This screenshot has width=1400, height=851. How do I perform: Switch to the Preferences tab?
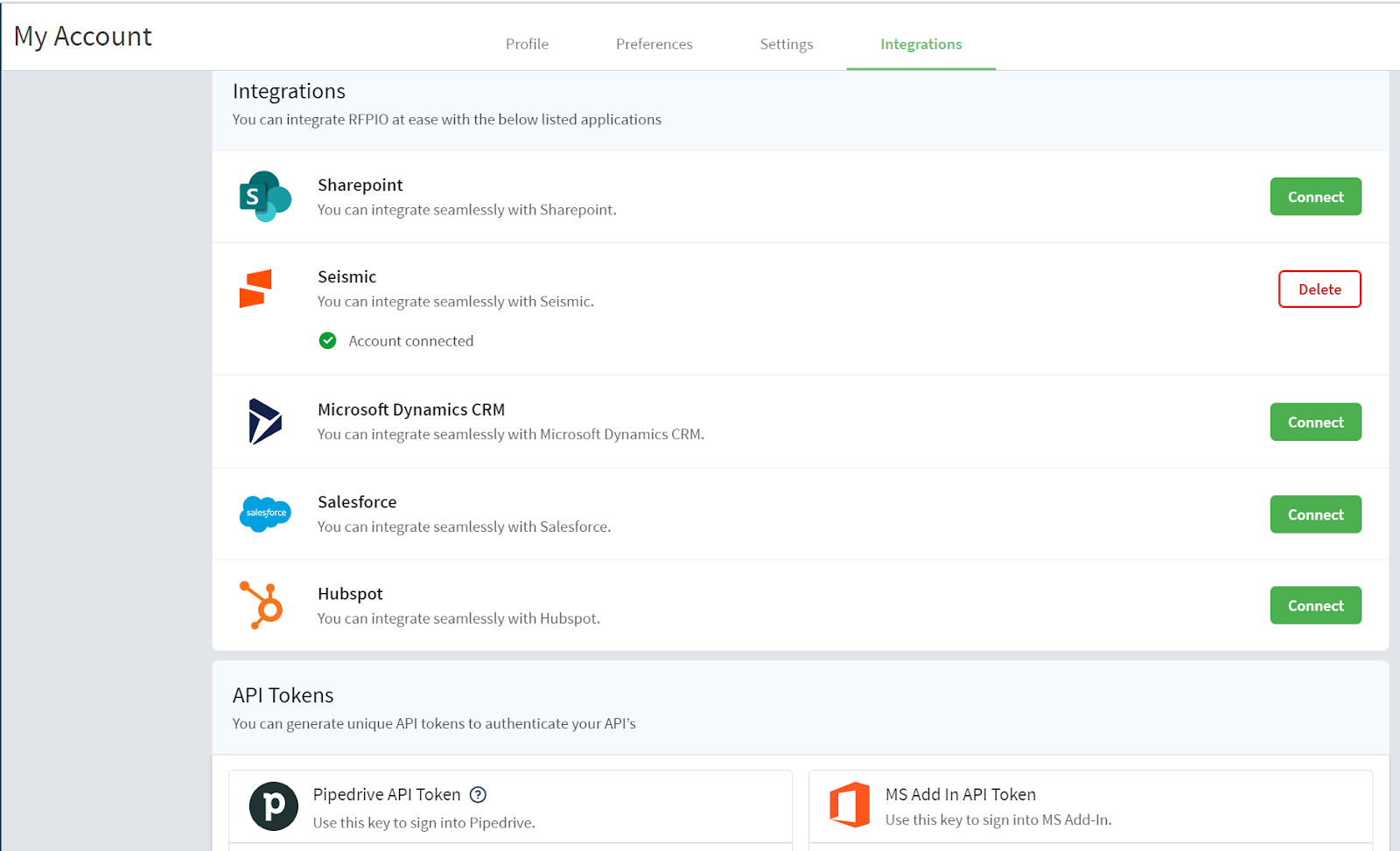tap(654, 44)
